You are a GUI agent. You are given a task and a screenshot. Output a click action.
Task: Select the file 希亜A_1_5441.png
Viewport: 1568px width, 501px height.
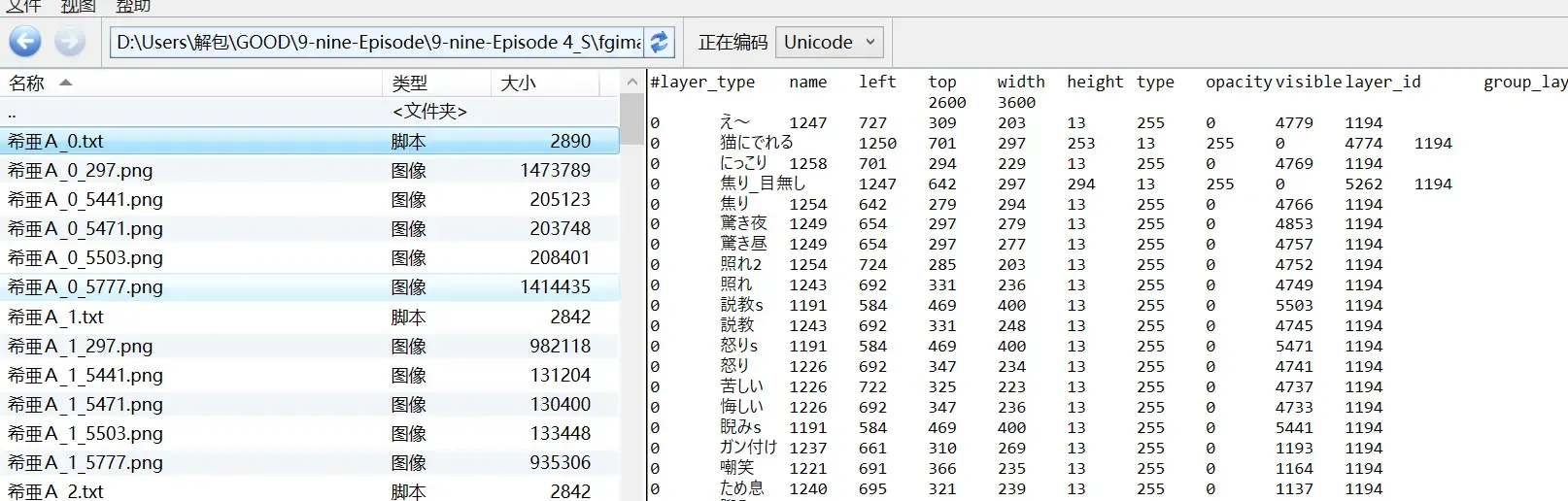(310, 375)
